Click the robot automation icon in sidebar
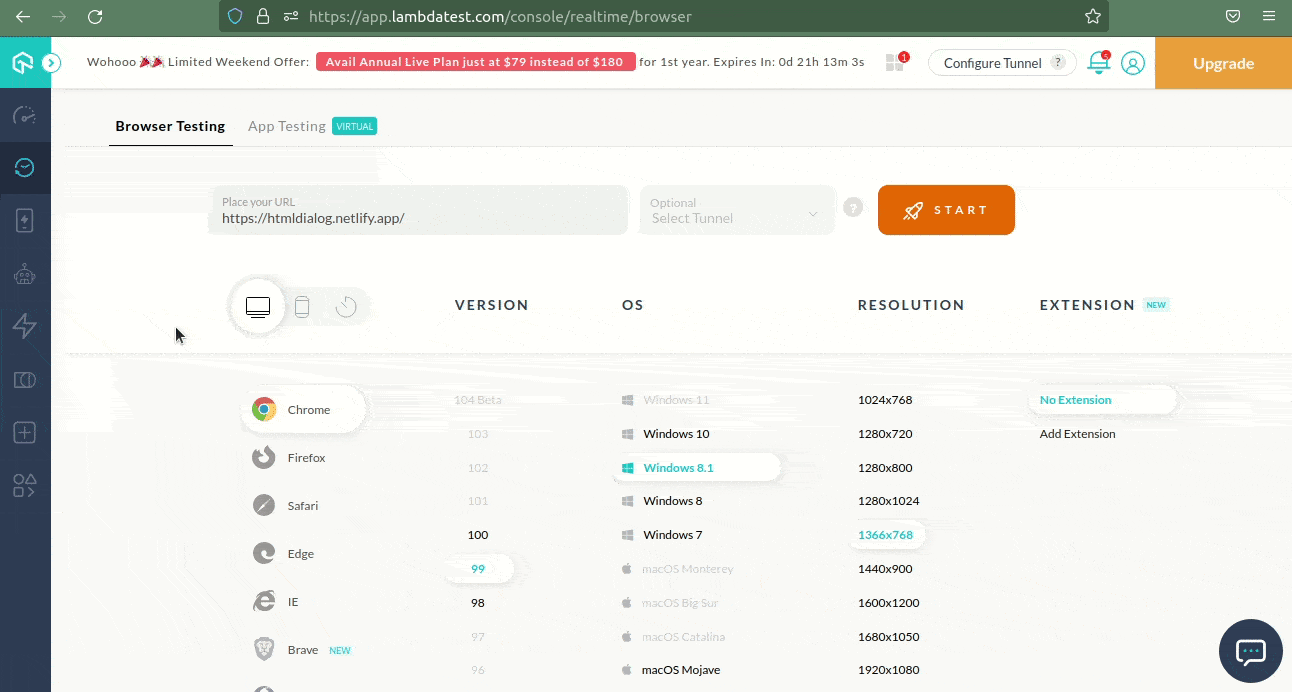The width and height of the screenshot is (1292, 692). (27, 273)
